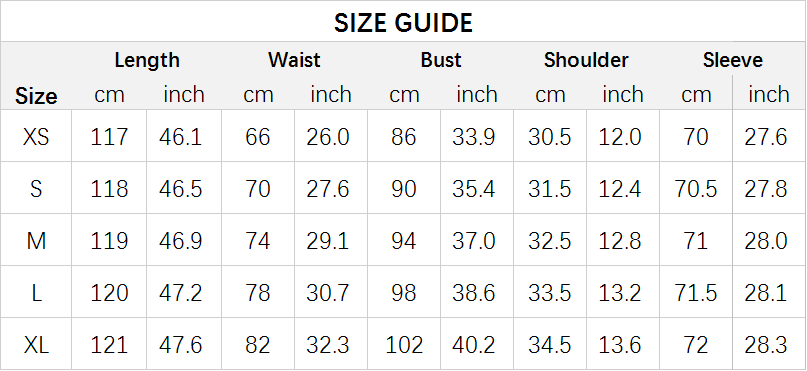Click the M size row label
This screenshot has height=371, width=807.
36,241
